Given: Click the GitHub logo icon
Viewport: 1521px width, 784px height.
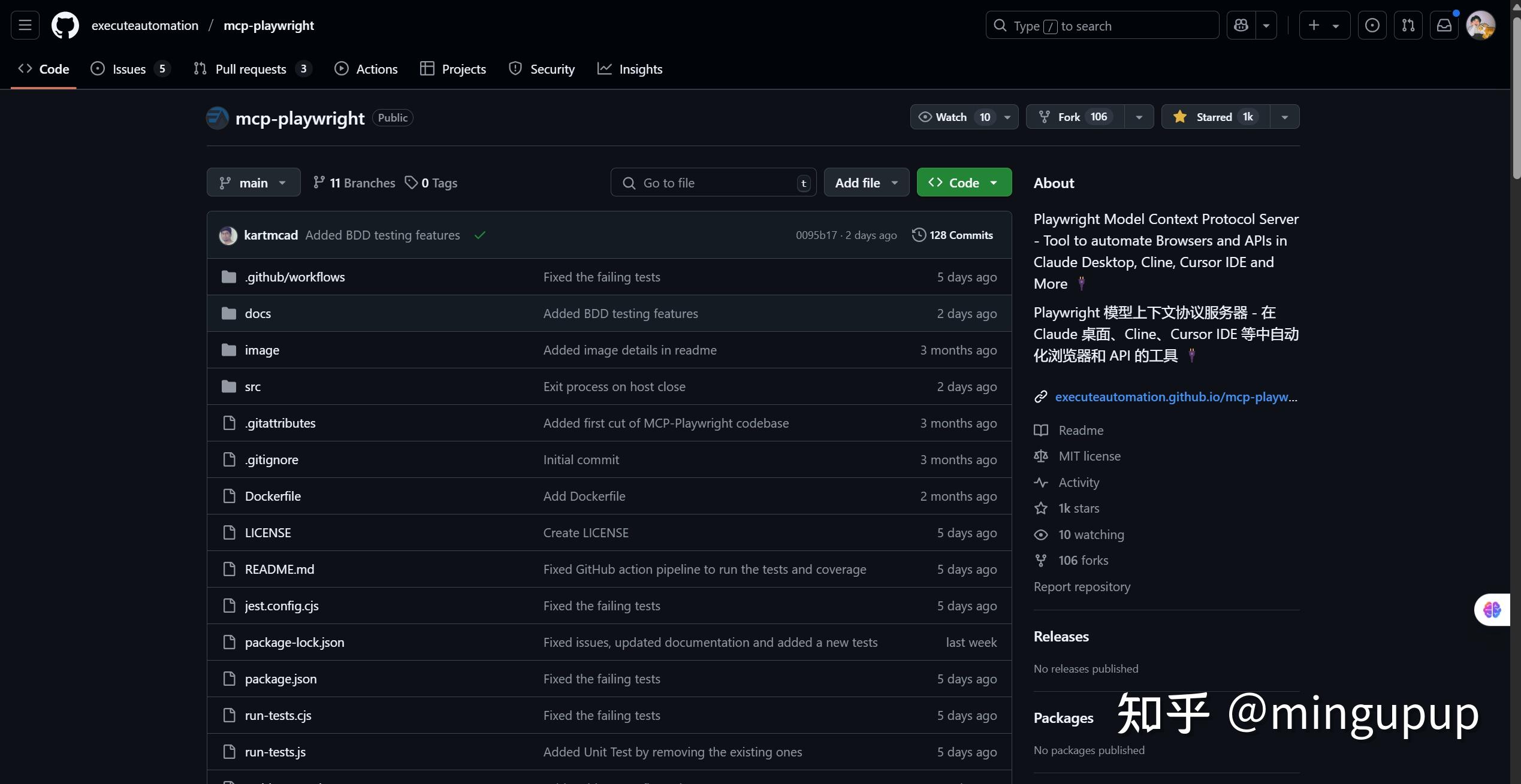Looking at the screenshot, I should pyautogui.click(x=65, y=25).
